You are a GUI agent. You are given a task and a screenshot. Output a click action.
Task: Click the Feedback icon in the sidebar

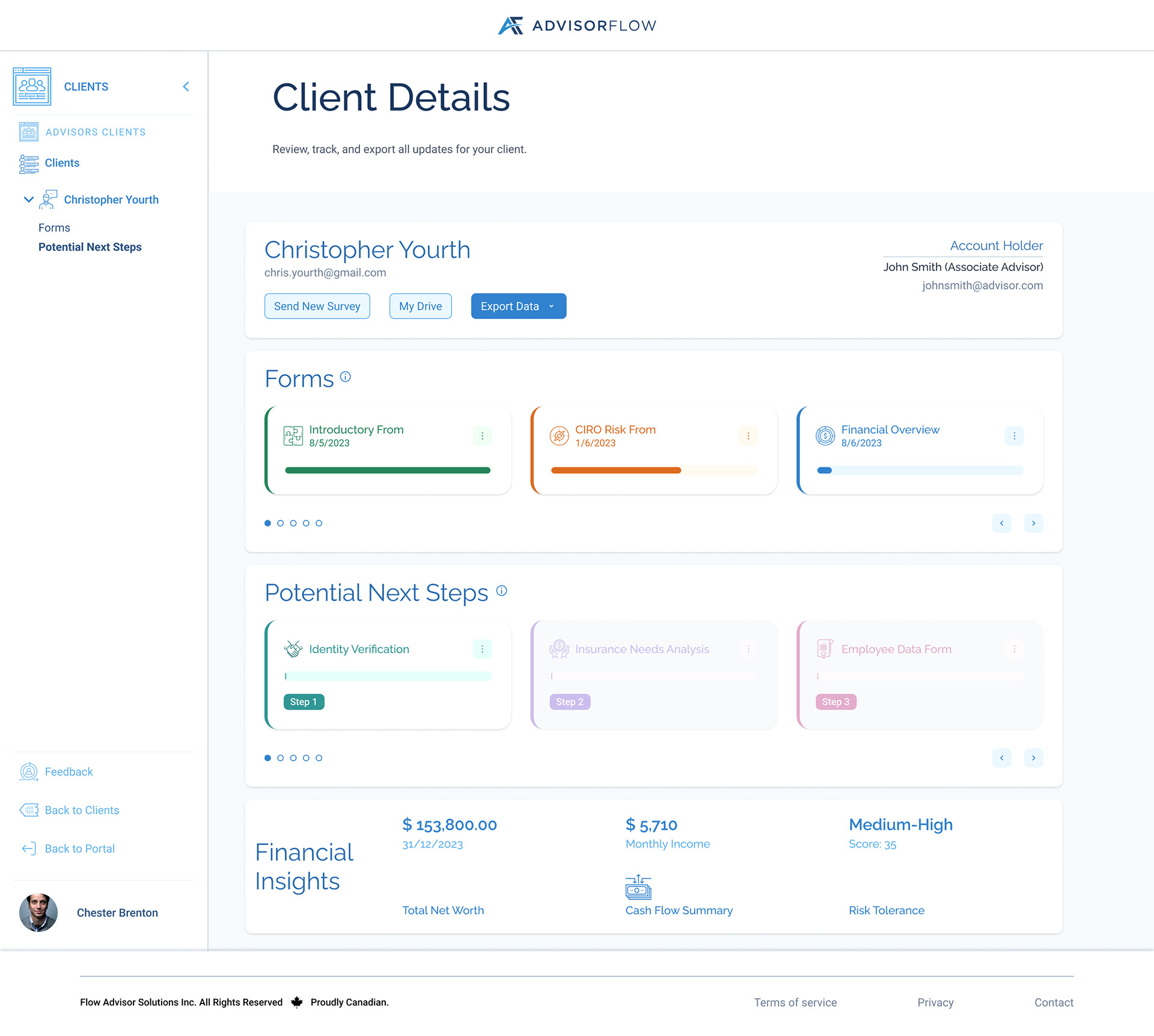28,772
